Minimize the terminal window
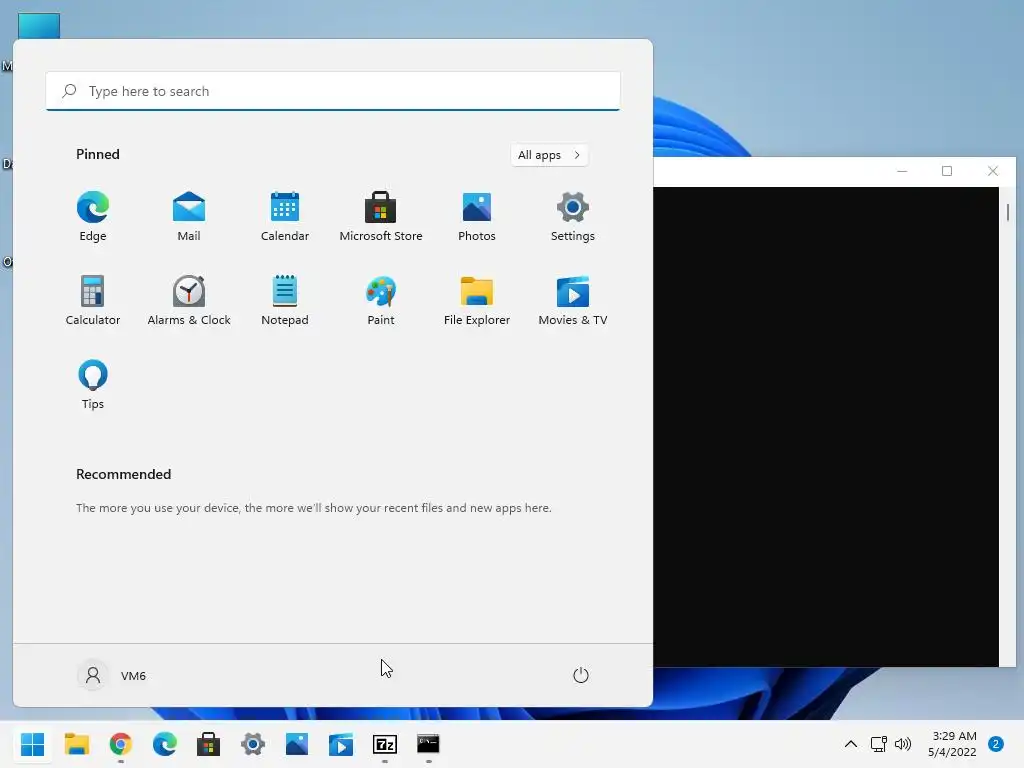1024x768 pixels. pyautogui.click(x=903, y=171)
